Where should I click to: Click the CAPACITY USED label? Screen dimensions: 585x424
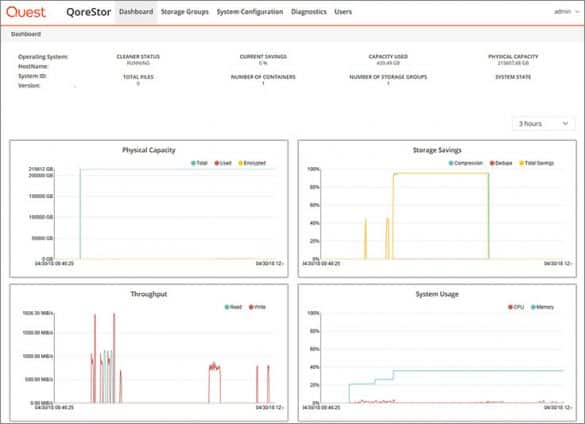[x=388, y=57]
